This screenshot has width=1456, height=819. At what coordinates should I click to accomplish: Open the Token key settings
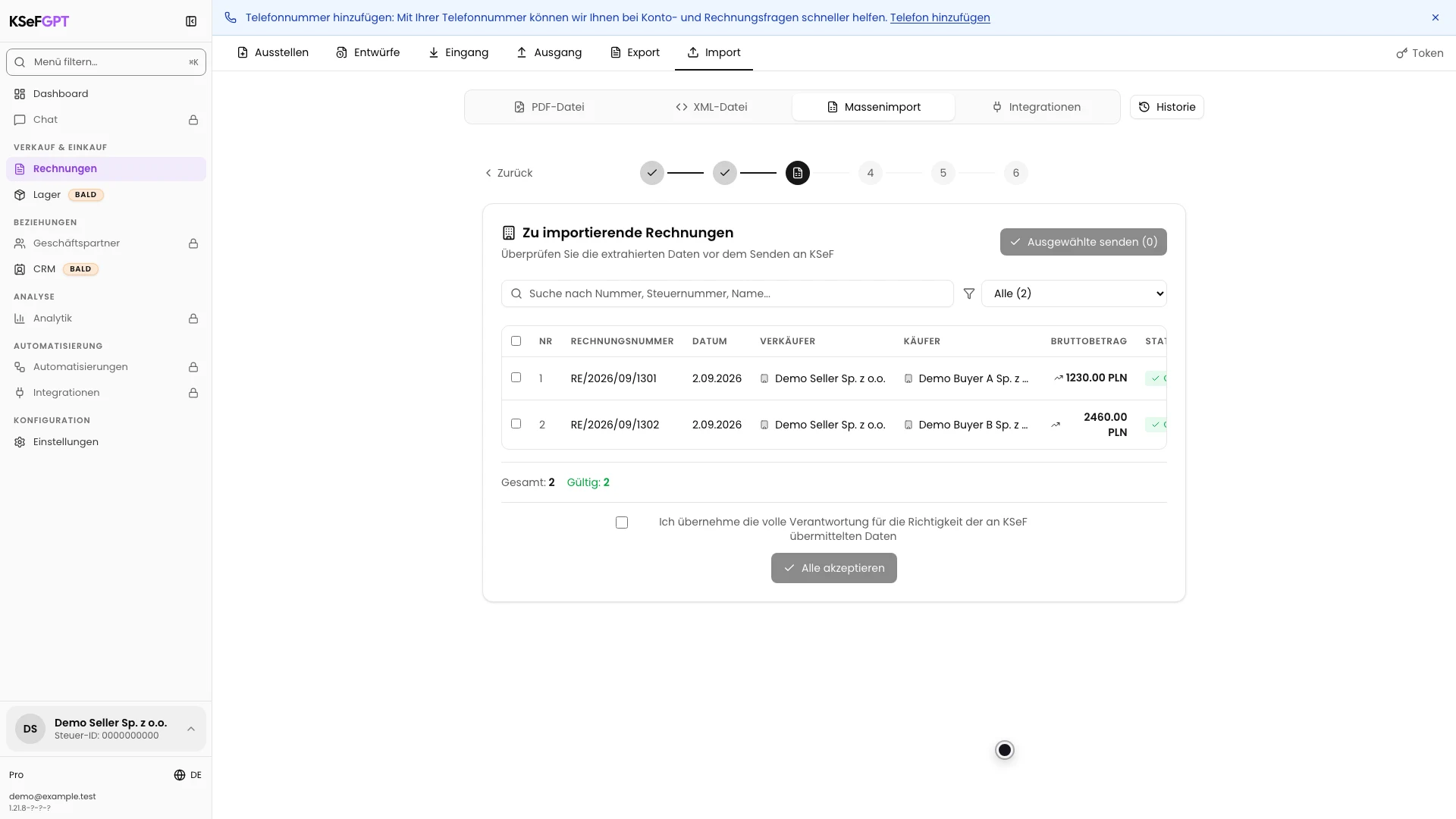coord(1420,53)
